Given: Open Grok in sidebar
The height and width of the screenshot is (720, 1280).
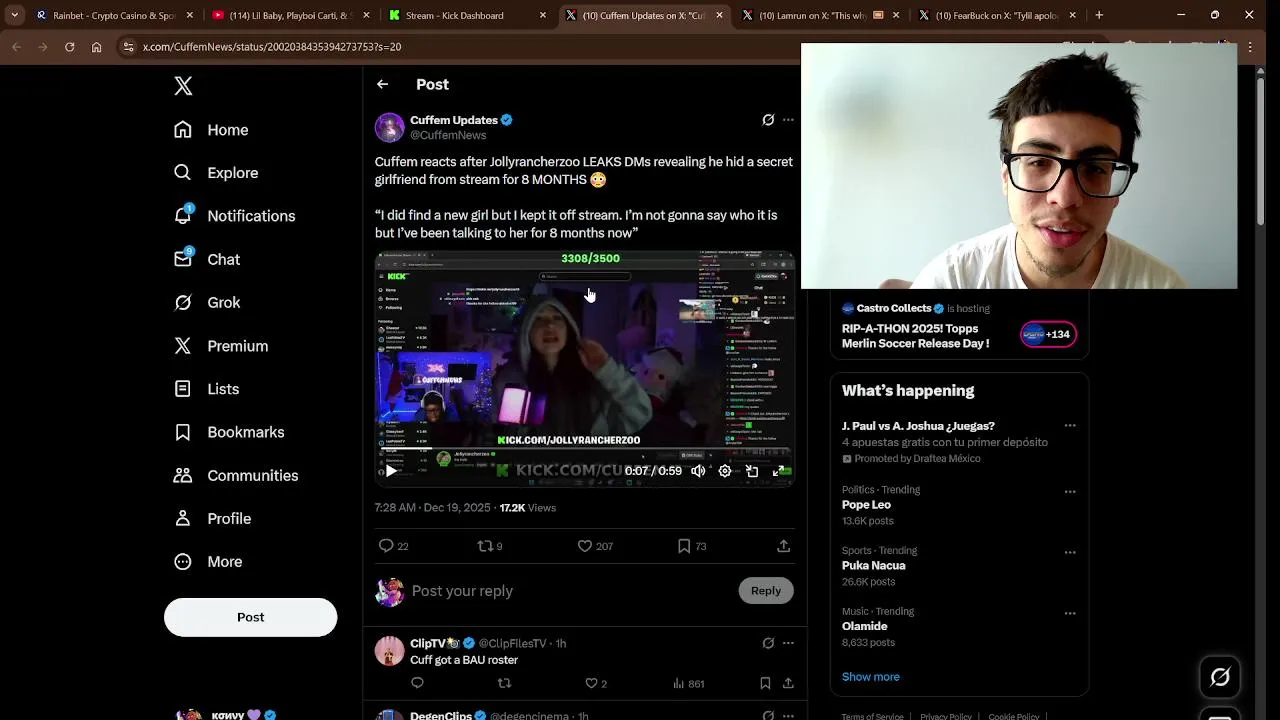Looking at the screenshot, I should click(207, 302).
